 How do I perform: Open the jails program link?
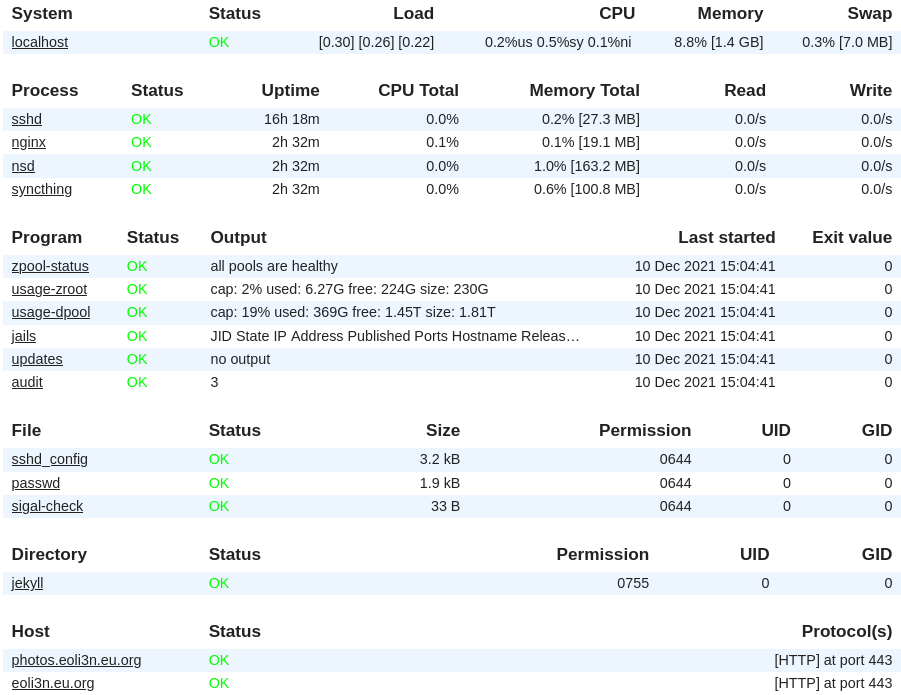click(x=24, y=336)
